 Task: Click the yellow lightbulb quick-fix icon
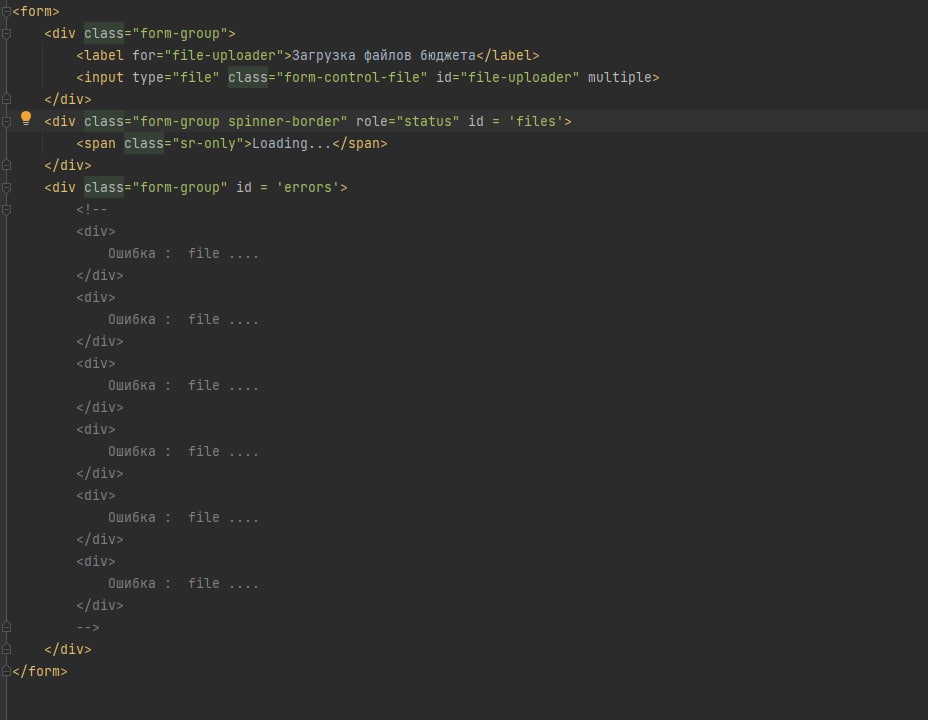click(x=25, y=118)
